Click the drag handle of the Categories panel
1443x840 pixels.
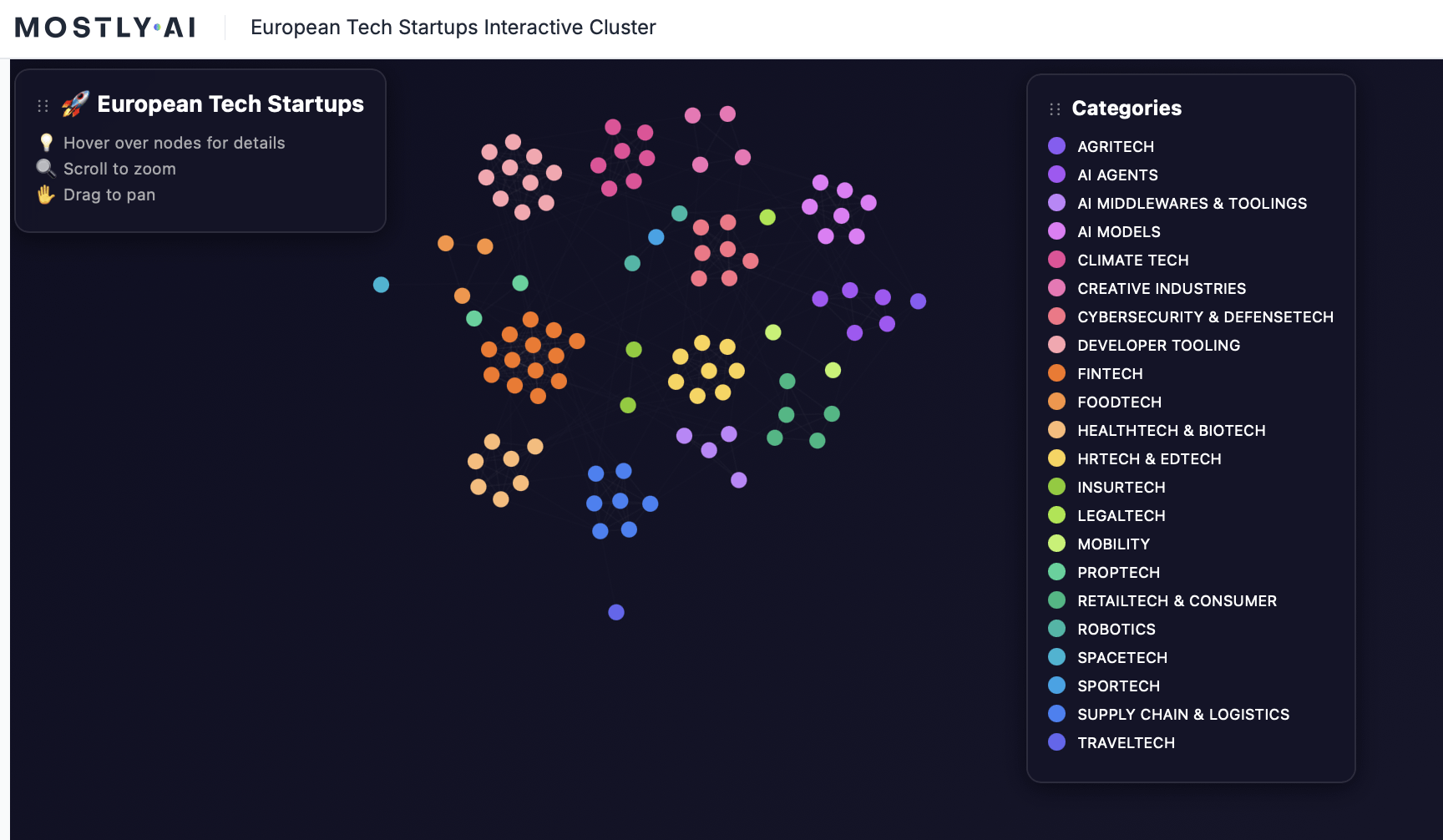pyautogui.click(x=1055, y=109)
